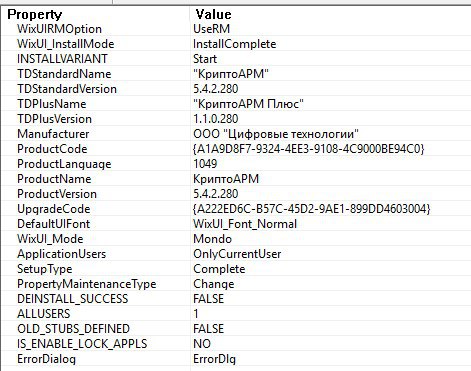The height and width of the screenshot is (371, 471).
Task: Click the UseRM value cell
Action: tap(212, 29)
